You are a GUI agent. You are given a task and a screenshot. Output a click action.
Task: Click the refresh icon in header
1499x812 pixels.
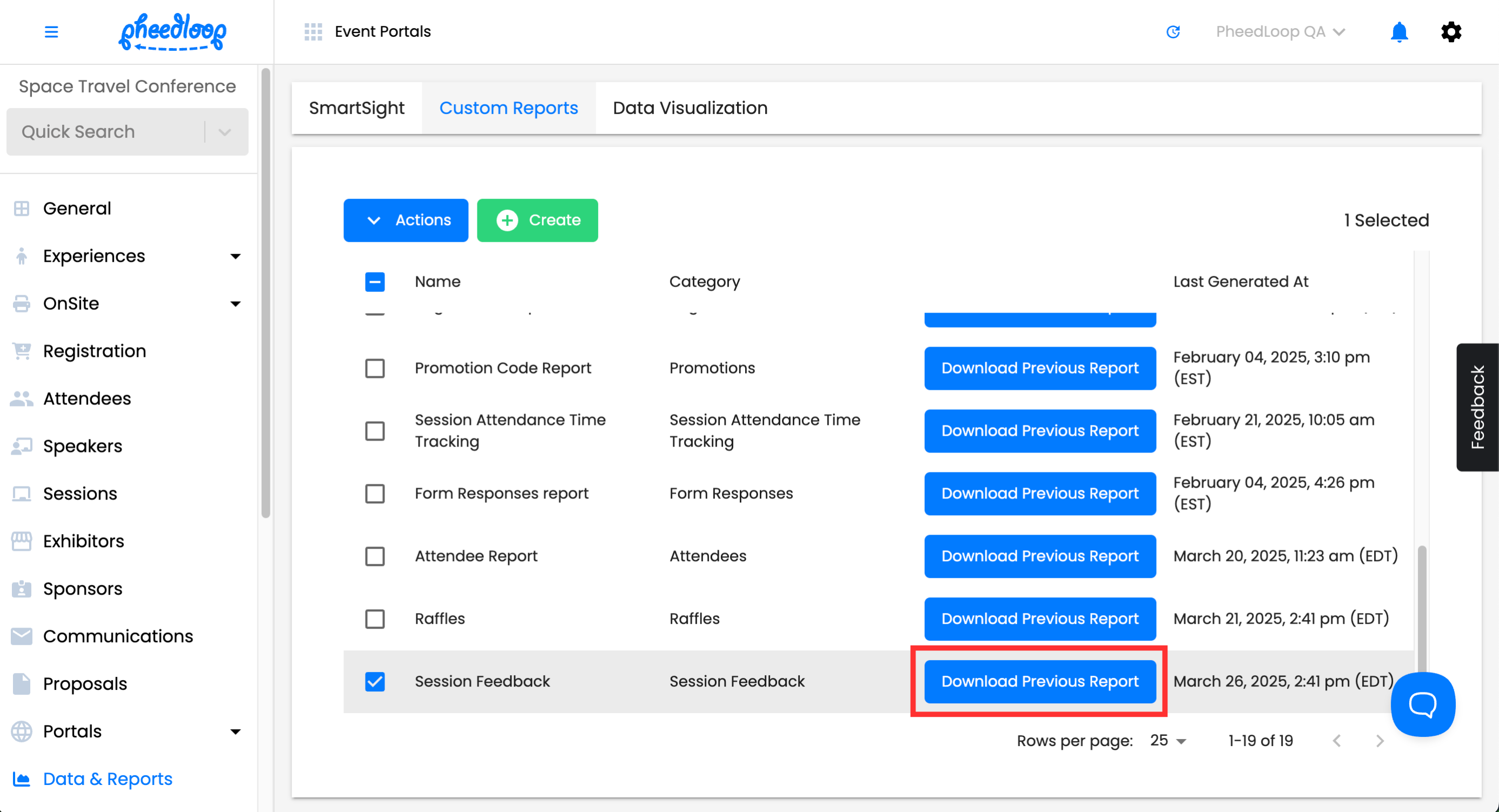pos(1173,31)
